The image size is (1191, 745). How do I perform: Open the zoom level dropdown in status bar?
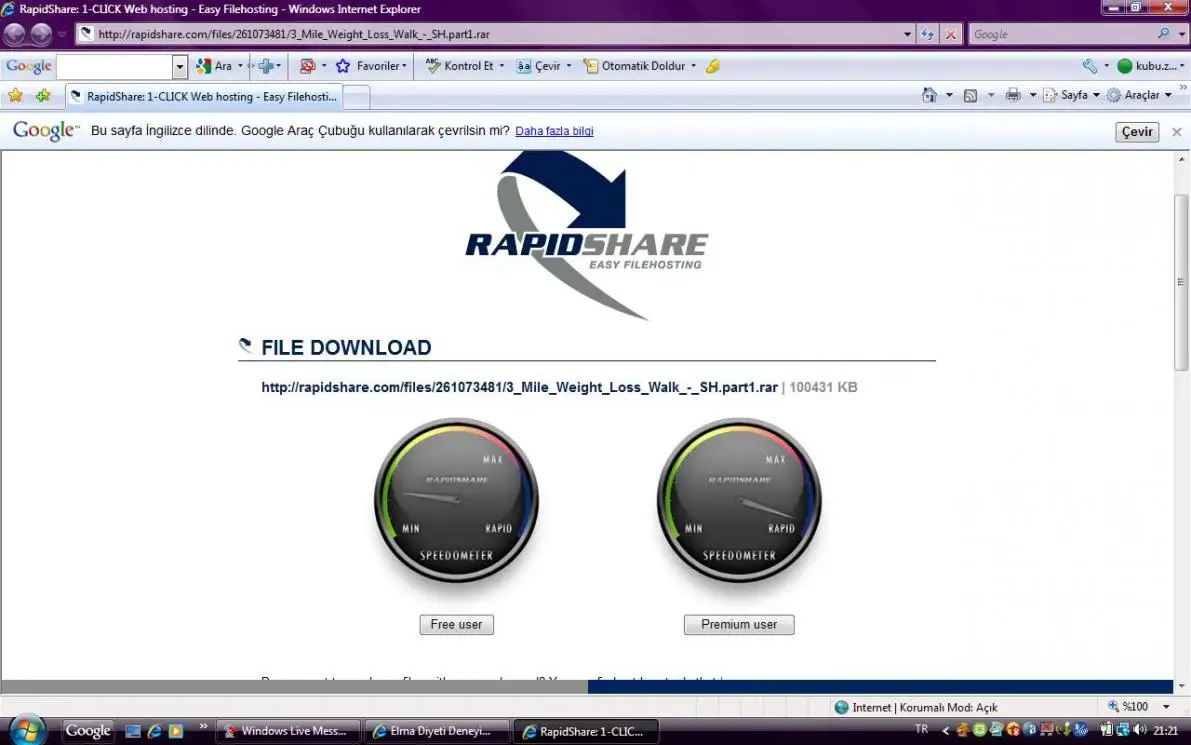(x=1166, y=706)
